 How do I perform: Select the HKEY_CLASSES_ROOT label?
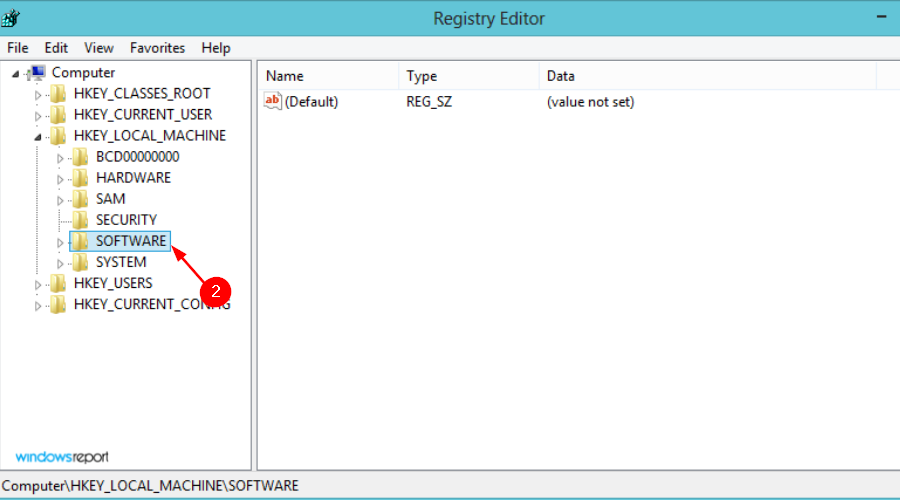142,94
